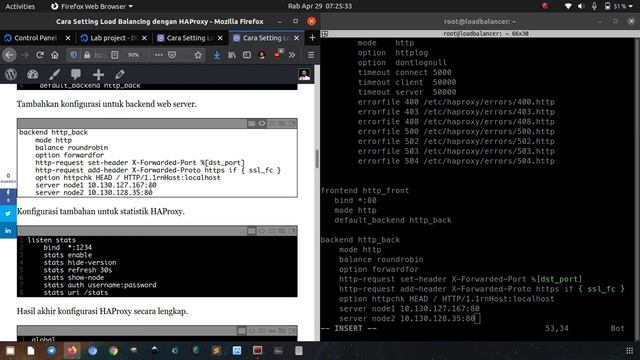Reset the 90% zoom level indicator
The height and width of the screenshot is (360, 640).
[133, 55]
